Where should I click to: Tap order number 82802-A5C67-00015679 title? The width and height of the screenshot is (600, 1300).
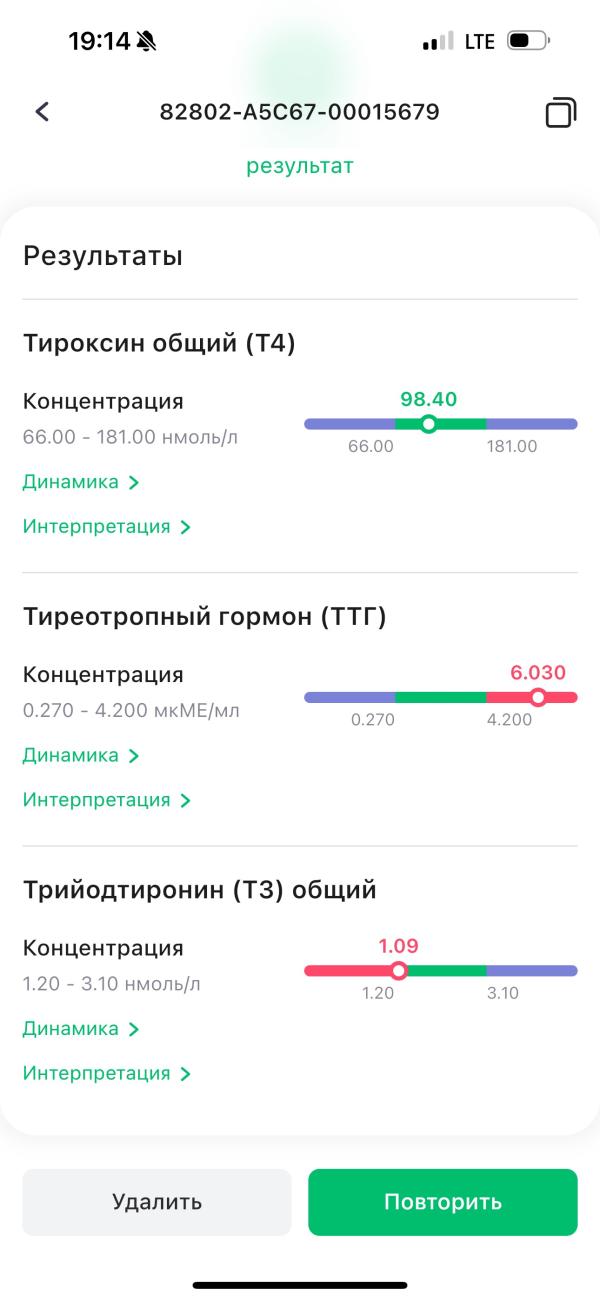point(300,112)
